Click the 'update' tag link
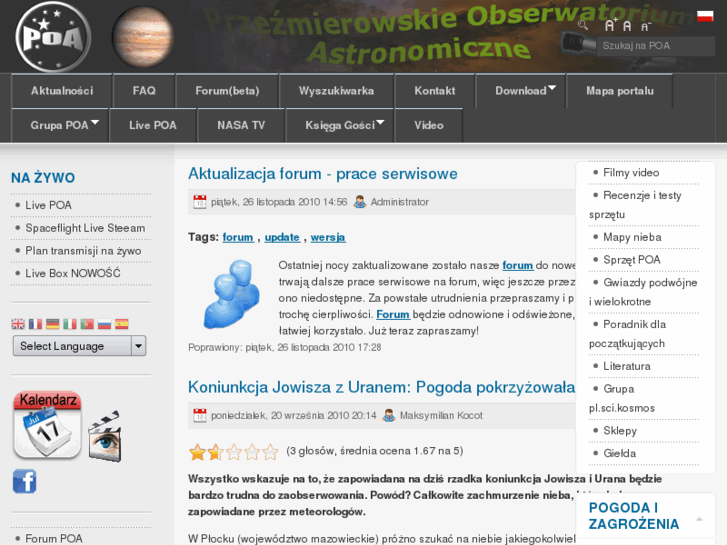 [282, 237]
